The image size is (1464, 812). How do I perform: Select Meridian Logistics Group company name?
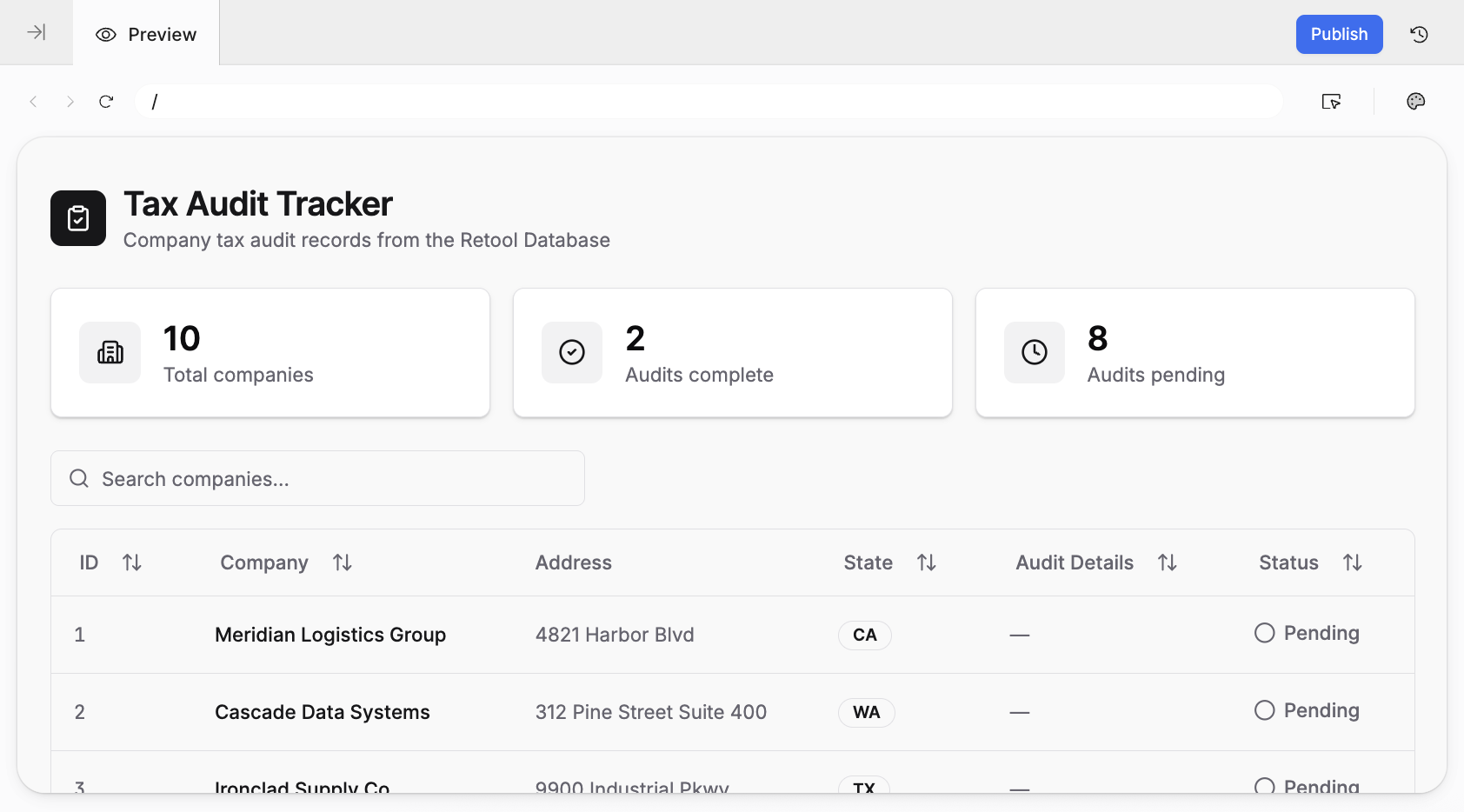[x=330, y=635]
